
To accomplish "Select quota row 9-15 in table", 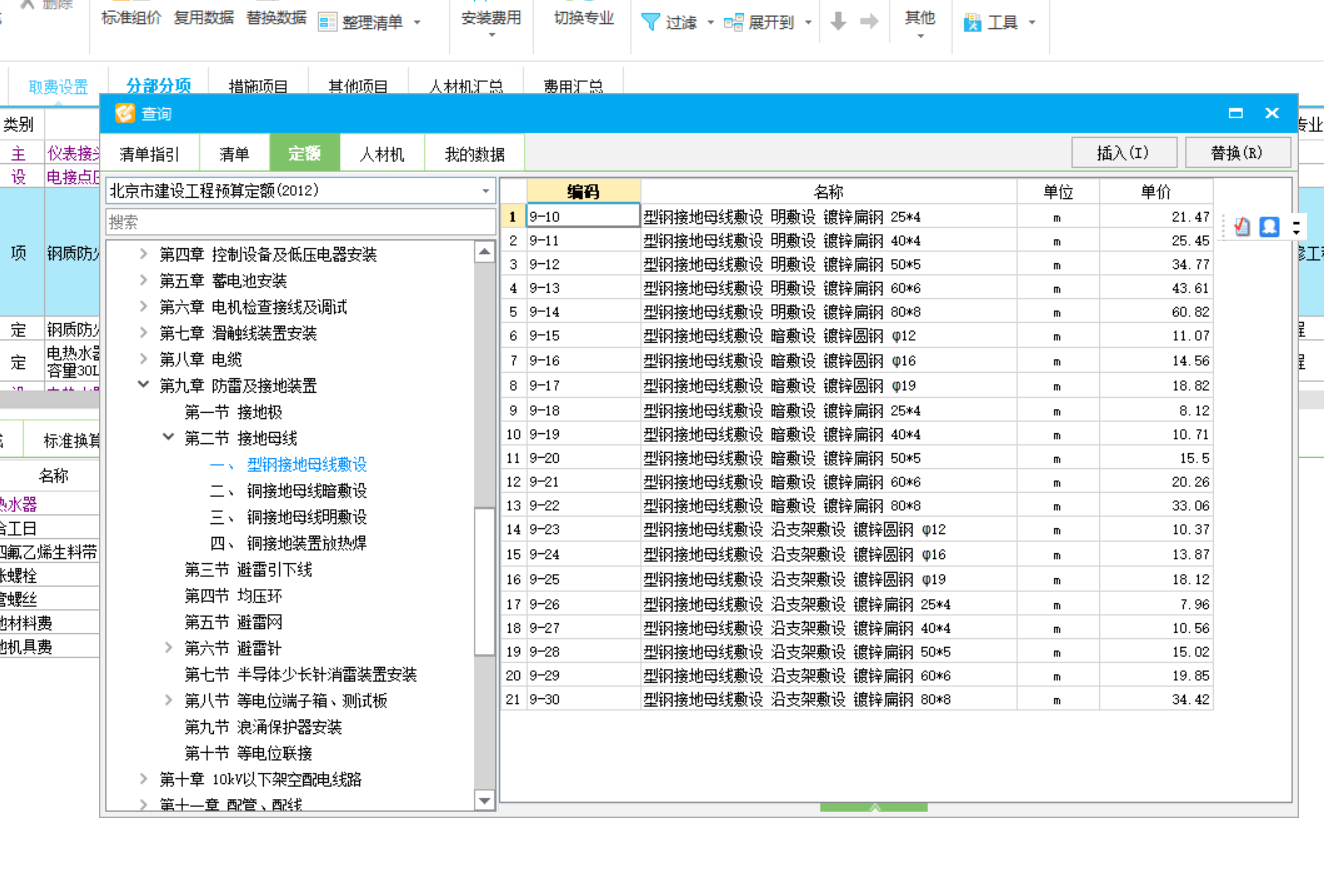I will pyautogui.click(x=583, y=336).
